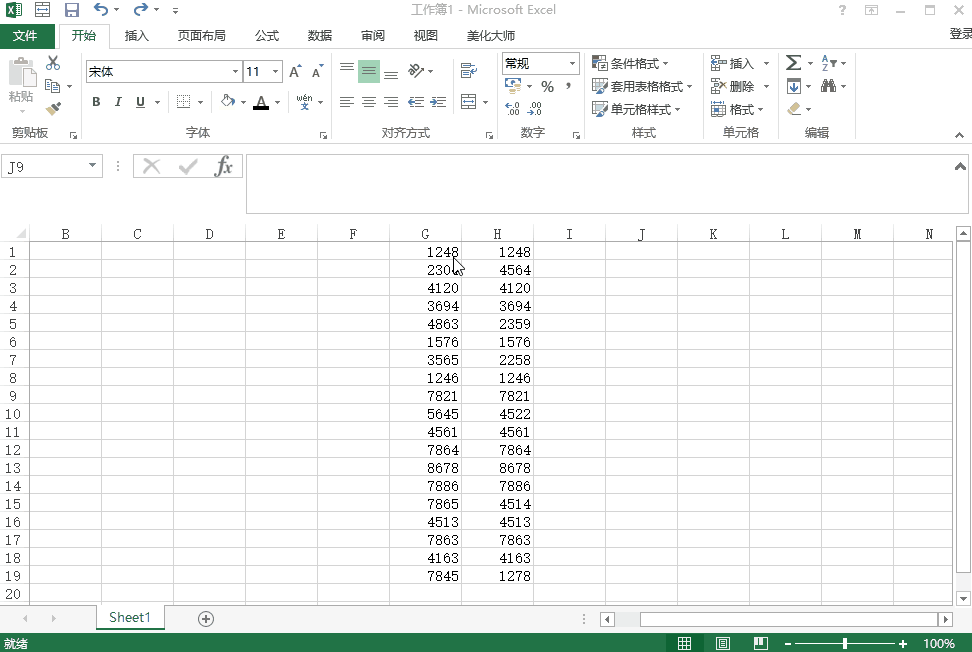972x652 pixels.
Task: Decrease decimal places
Action: (534, 109)
